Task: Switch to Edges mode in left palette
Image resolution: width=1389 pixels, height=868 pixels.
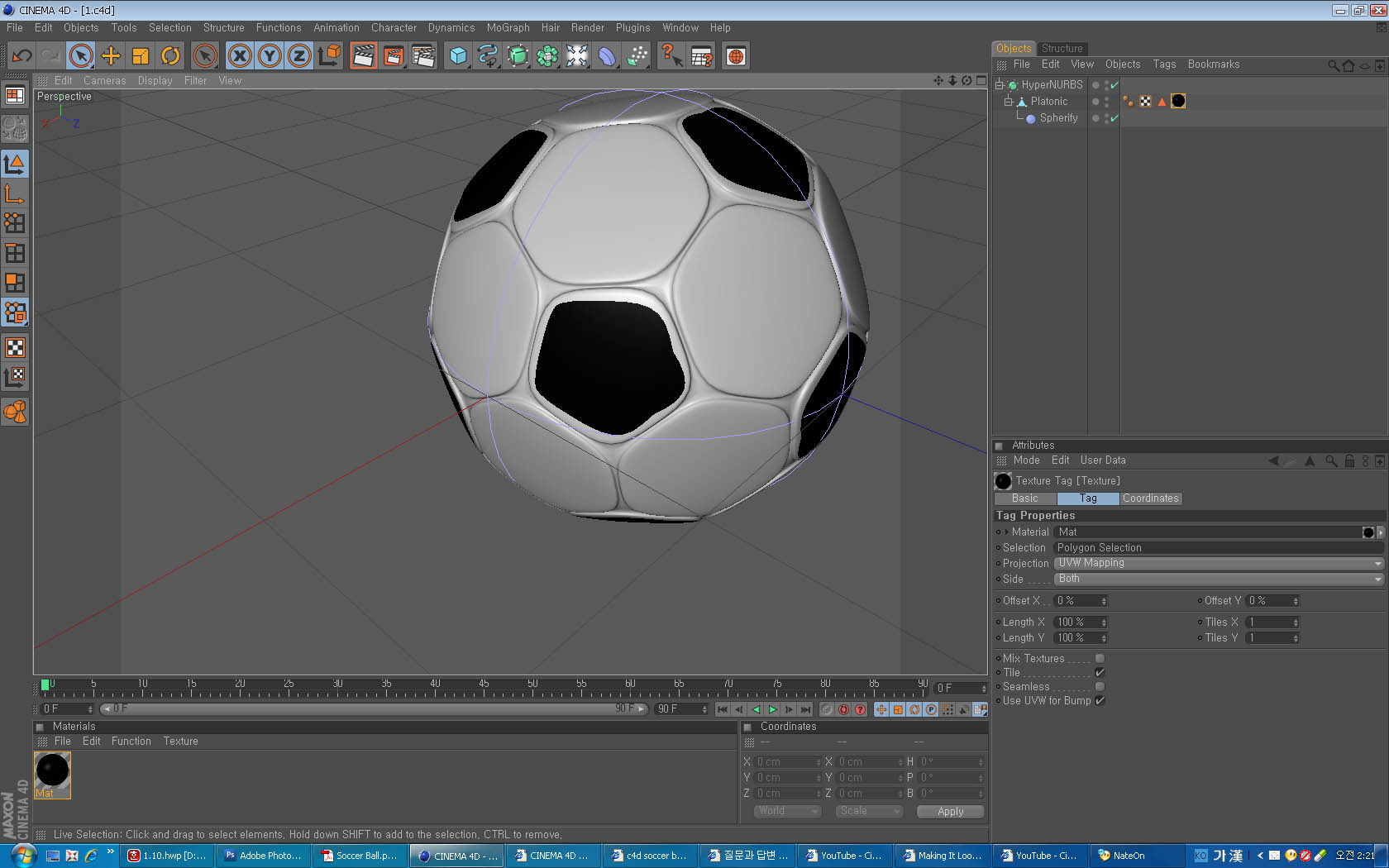Action: click(15, 253)
